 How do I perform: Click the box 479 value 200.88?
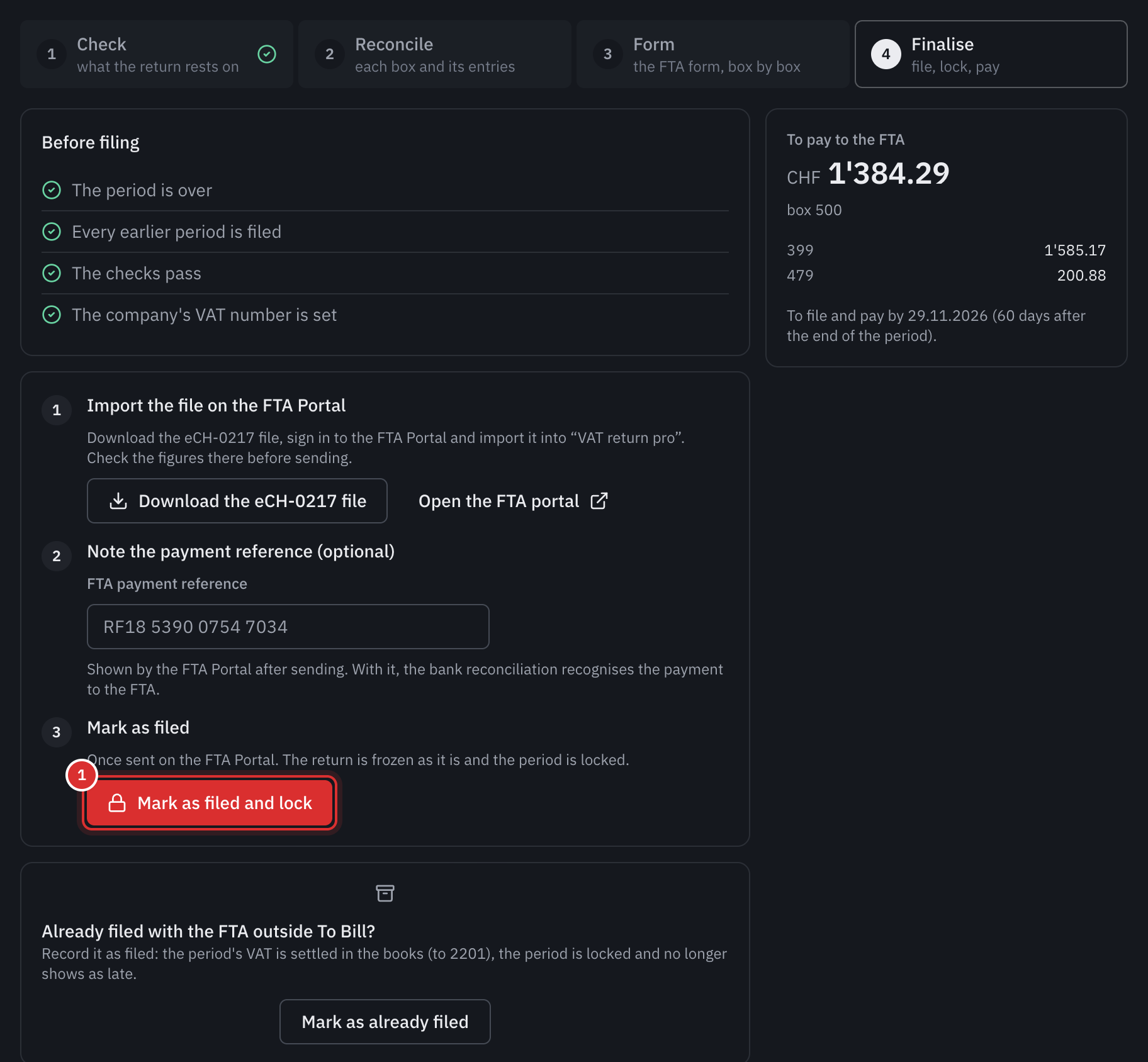coord(1081,276)
